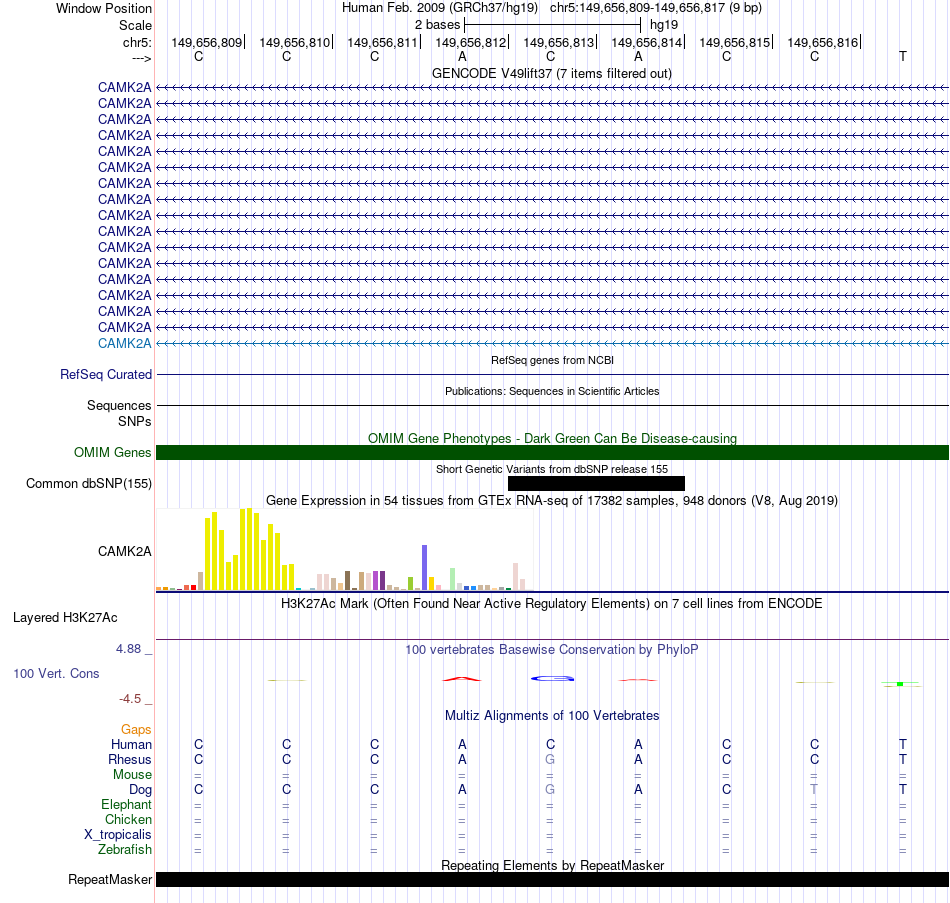Viewport: 950px width, 903px height.
Task: Click the Human species label
Action: [x=131, y=745]
